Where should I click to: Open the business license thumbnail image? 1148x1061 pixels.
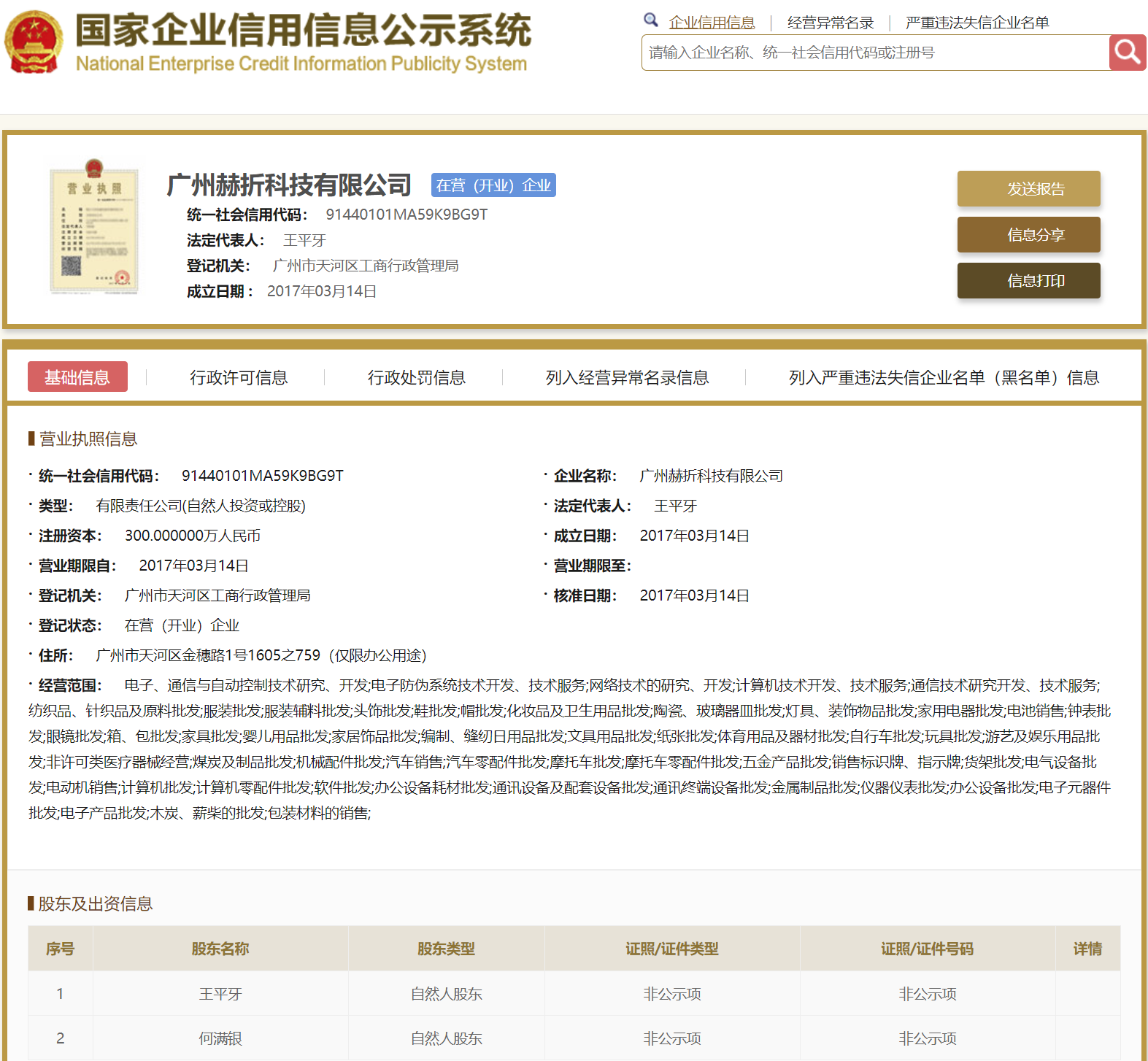pyautogui.click(x=93, y=228)
